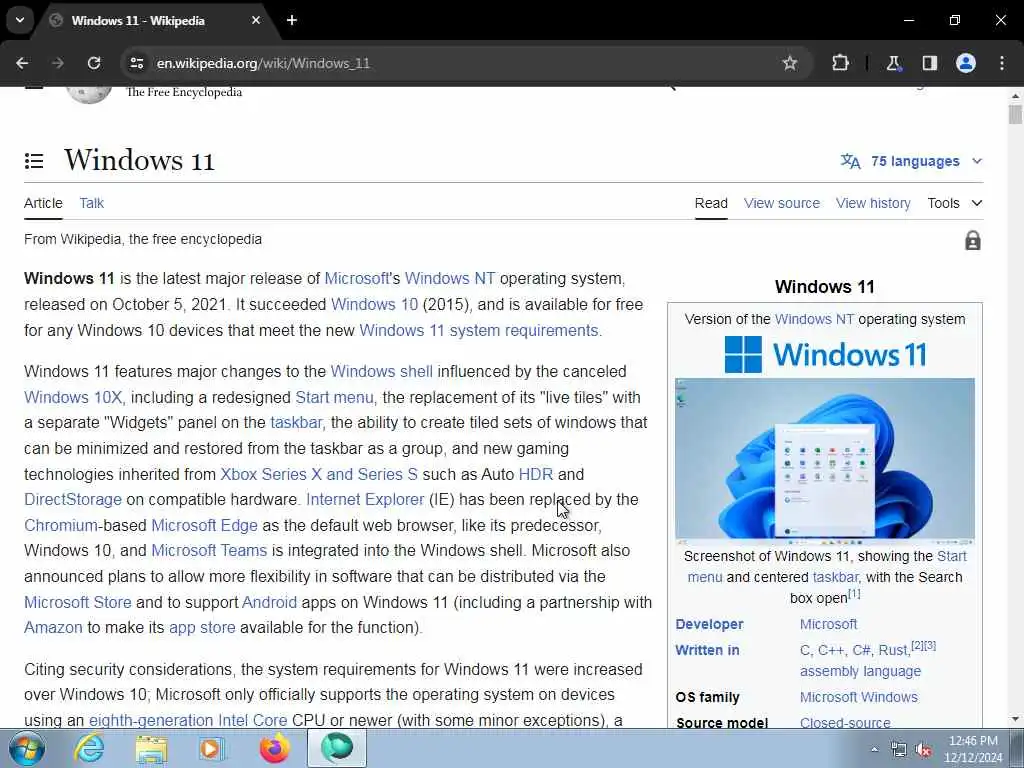Viewport: 1024px width, 768px height.
Task: Bookmark this page with the star icon
Action: coord(790,63)
